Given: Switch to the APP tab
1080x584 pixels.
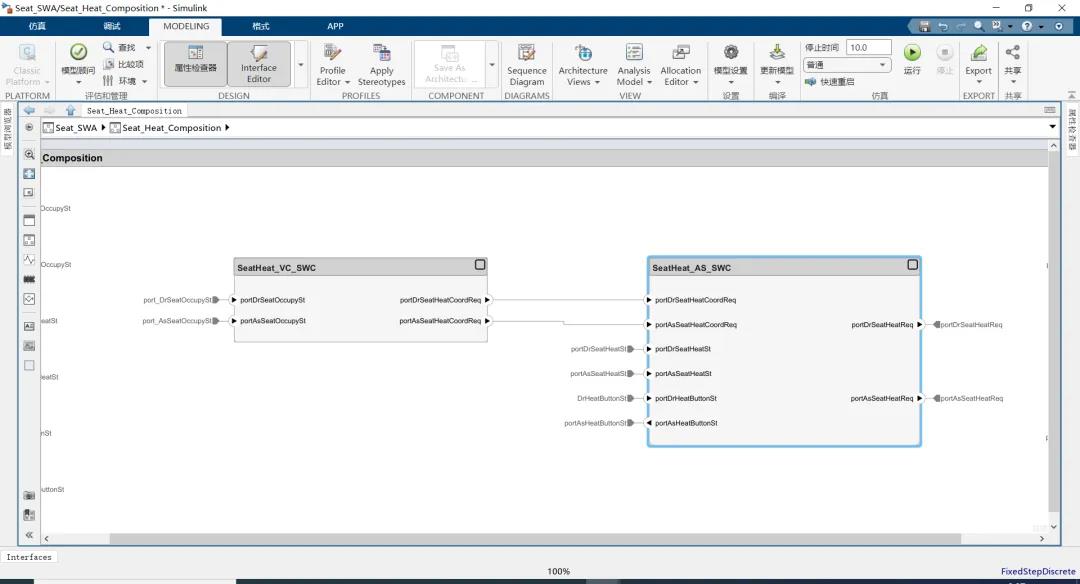Looking at the screenshot, I should [x=335, y=26].
